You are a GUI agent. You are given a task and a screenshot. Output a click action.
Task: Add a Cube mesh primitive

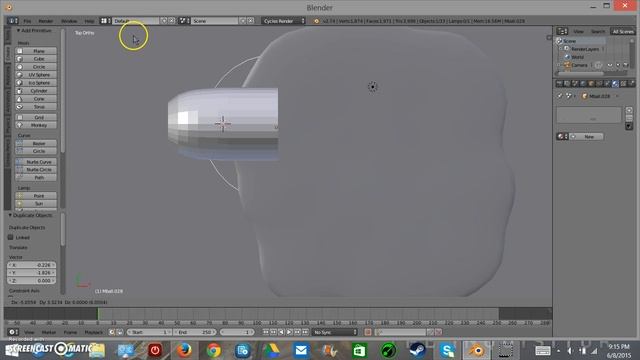click(x=36, y=59)
